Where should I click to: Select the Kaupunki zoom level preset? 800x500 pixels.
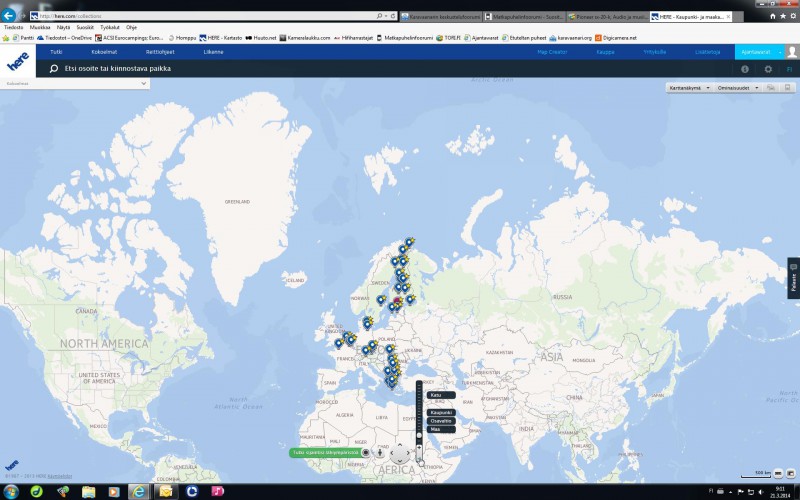point(441,412)
